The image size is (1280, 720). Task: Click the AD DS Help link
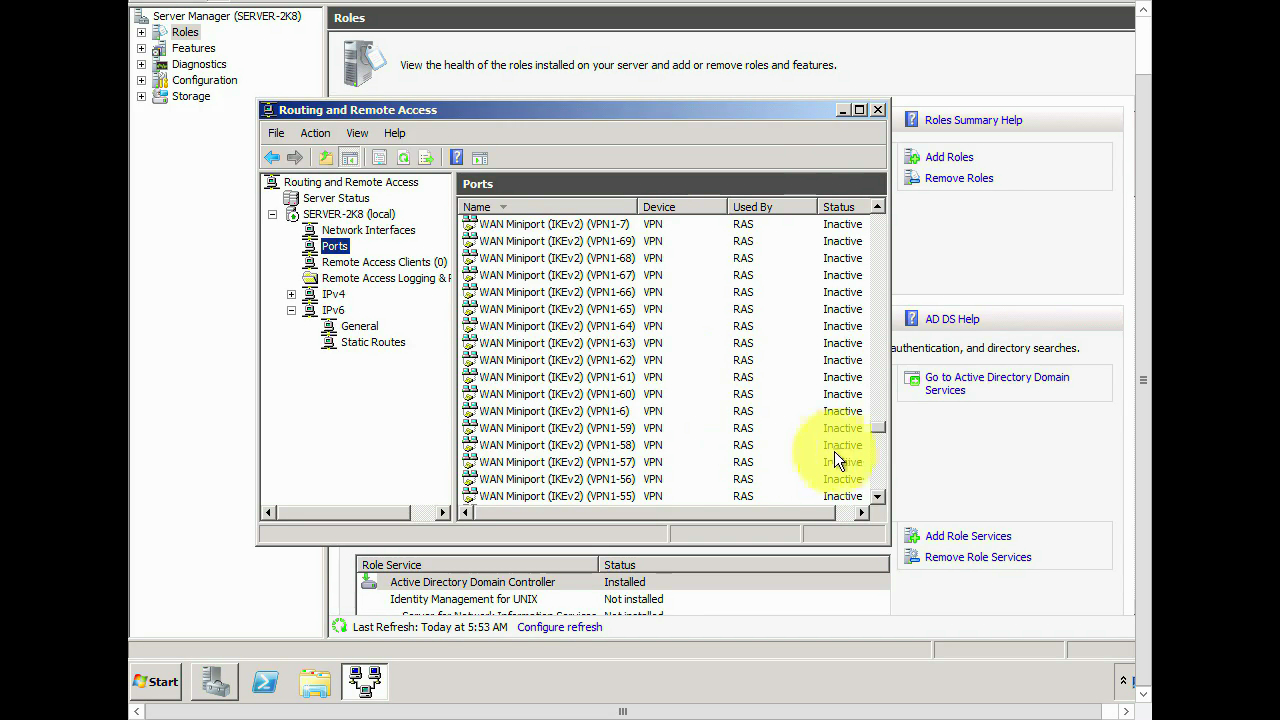[x=952, y=319]
